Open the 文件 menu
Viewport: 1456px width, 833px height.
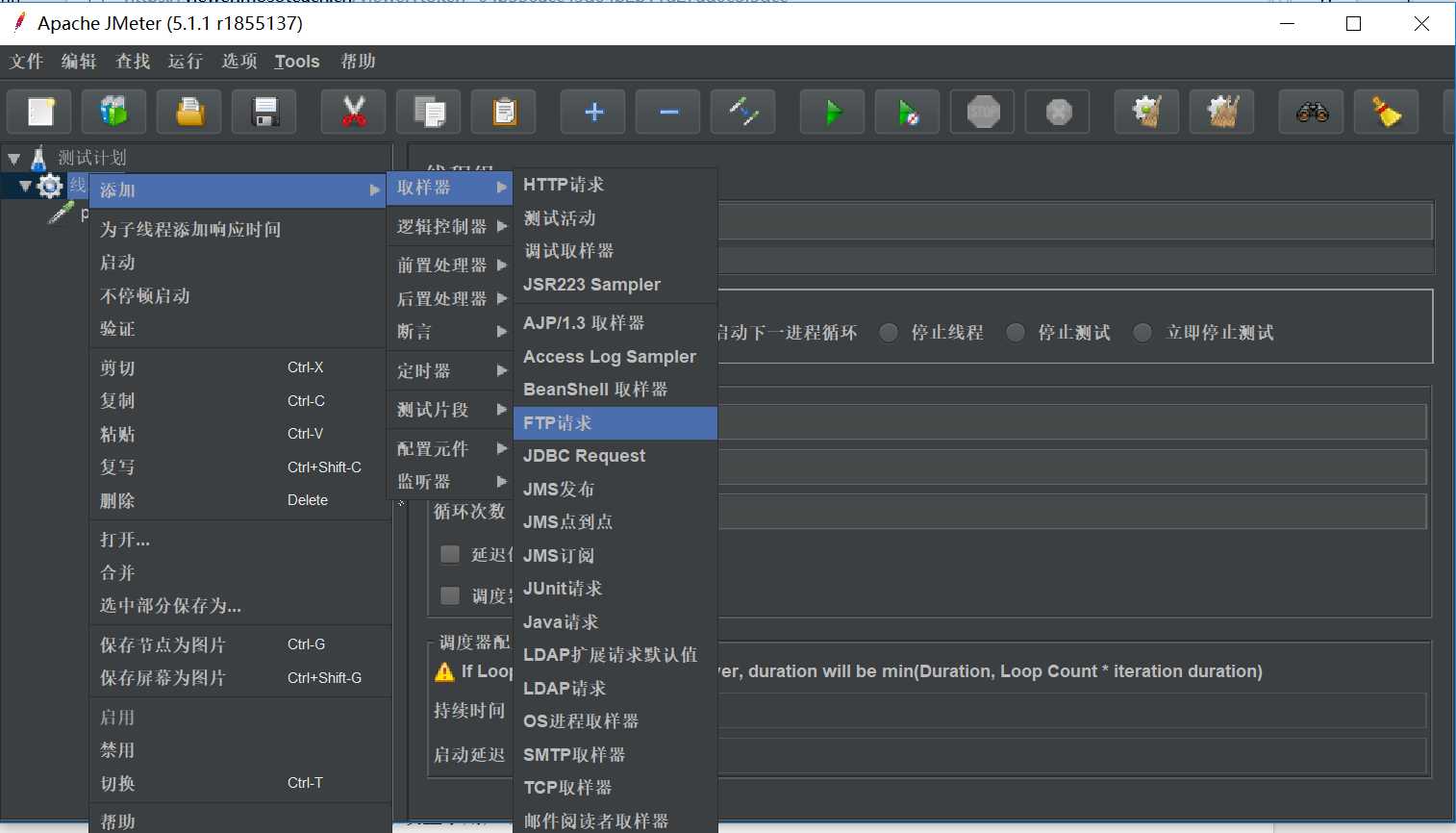[x=27, y=62]
